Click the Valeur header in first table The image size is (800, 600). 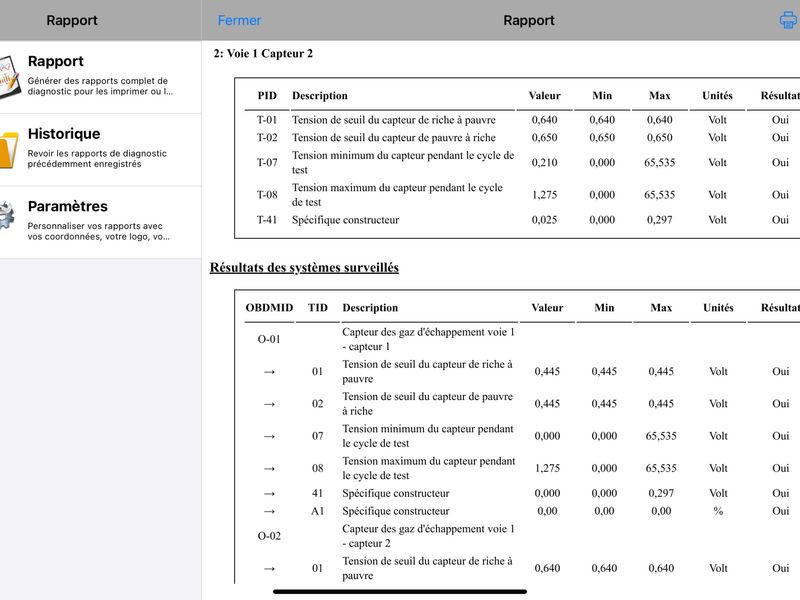click(544, 95)
